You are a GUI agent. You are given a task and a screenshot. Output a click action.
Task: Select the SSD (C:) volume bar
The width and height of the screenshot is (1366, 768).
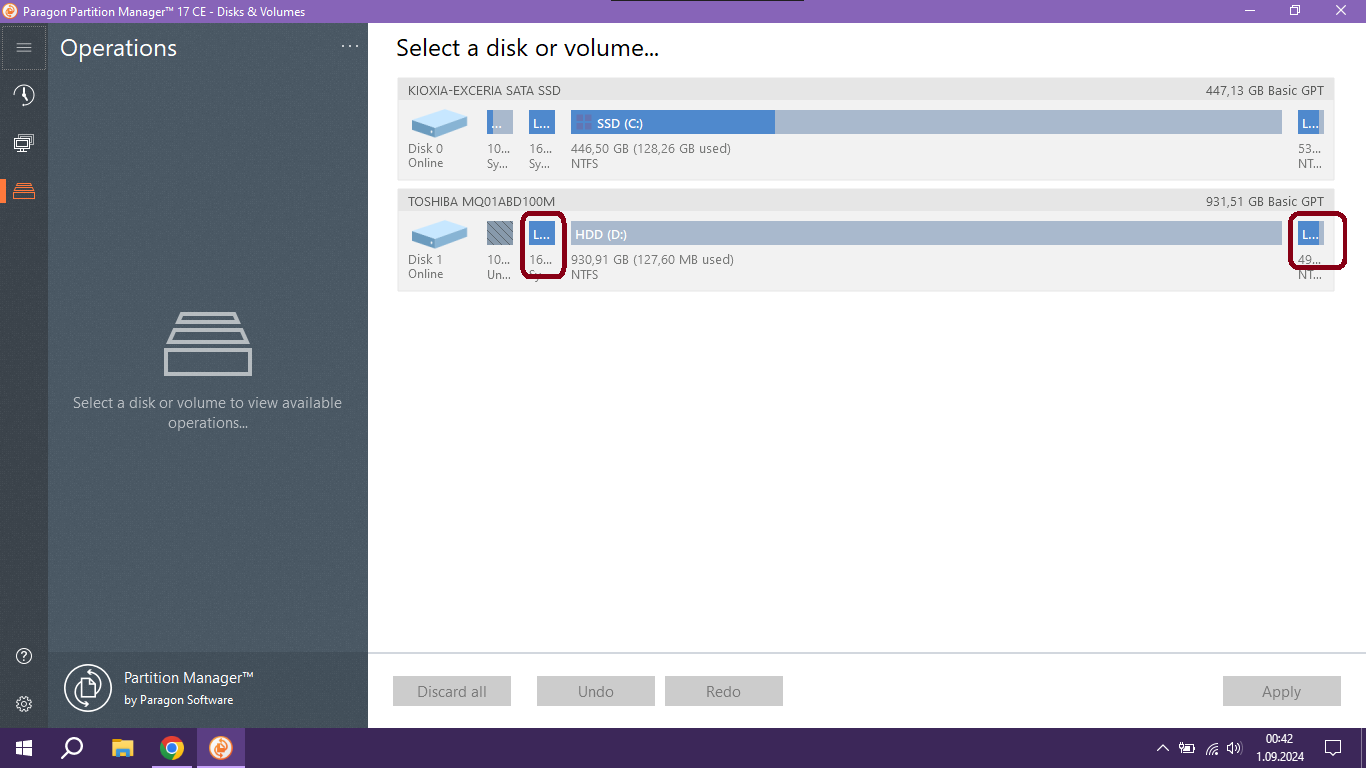[926, 122]
